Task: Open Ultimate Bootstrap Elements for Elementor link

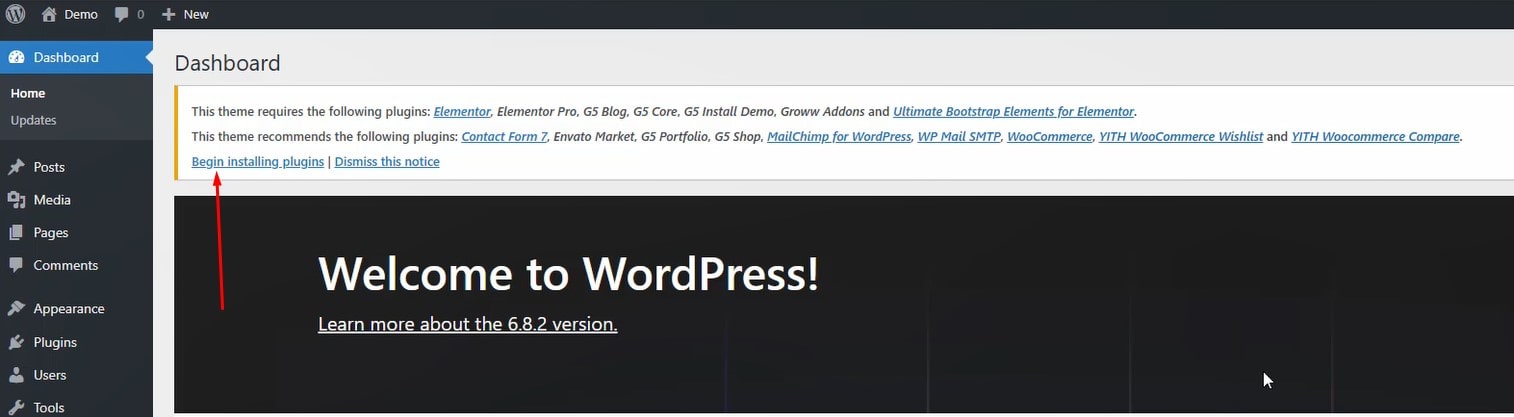Action: (x=1014, y=112)
